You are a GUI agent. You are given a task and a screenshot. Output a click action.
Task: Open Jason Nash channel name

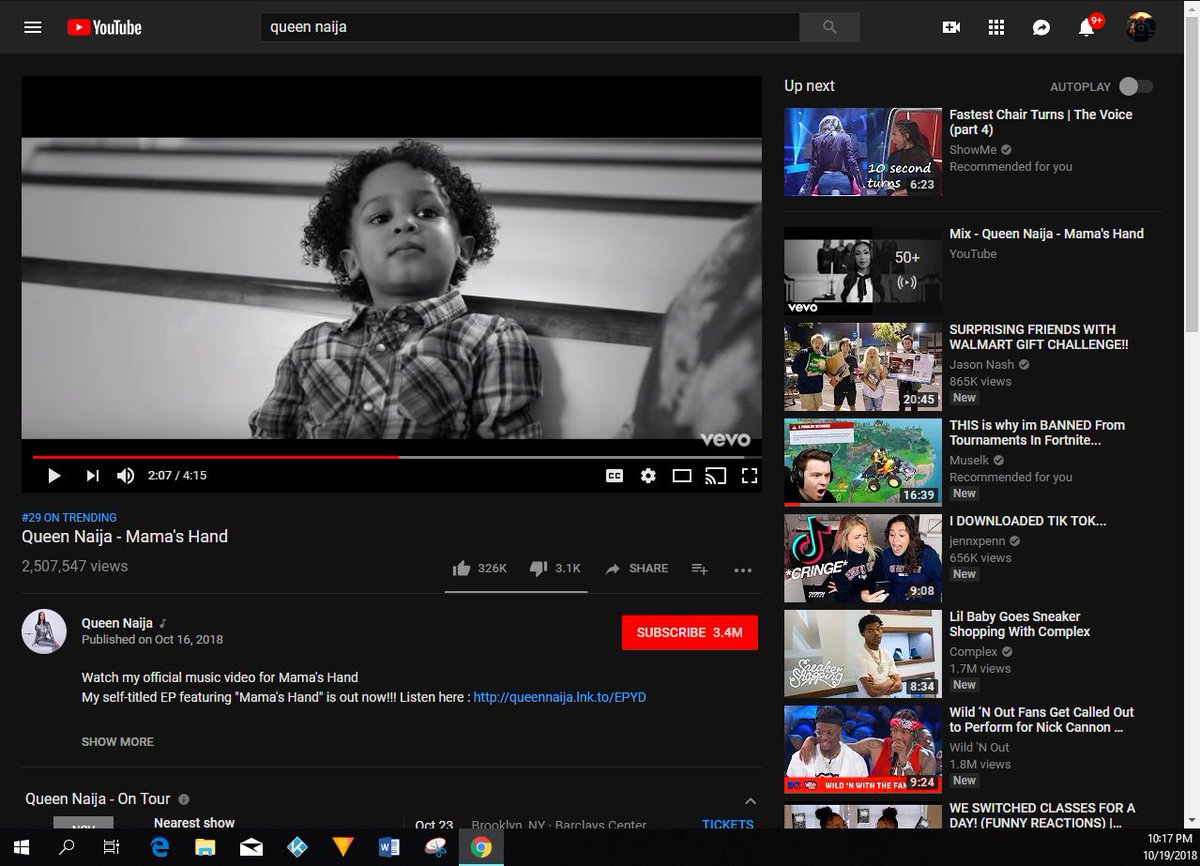[981, 365]
